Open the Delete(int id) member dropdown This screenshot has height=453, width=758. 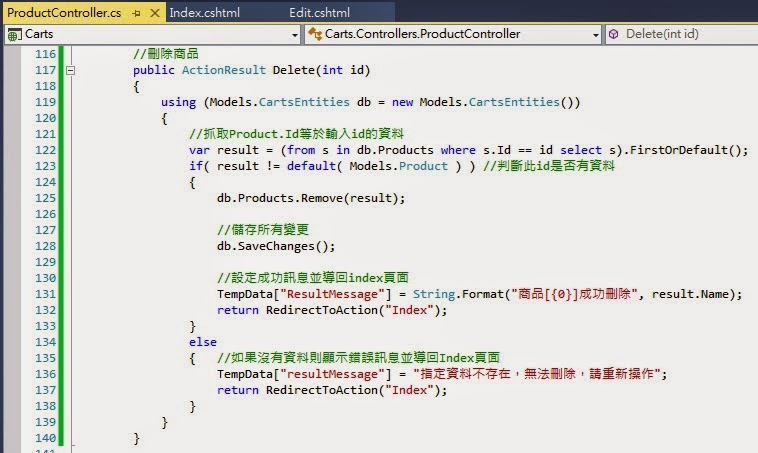tap(682, 34)
